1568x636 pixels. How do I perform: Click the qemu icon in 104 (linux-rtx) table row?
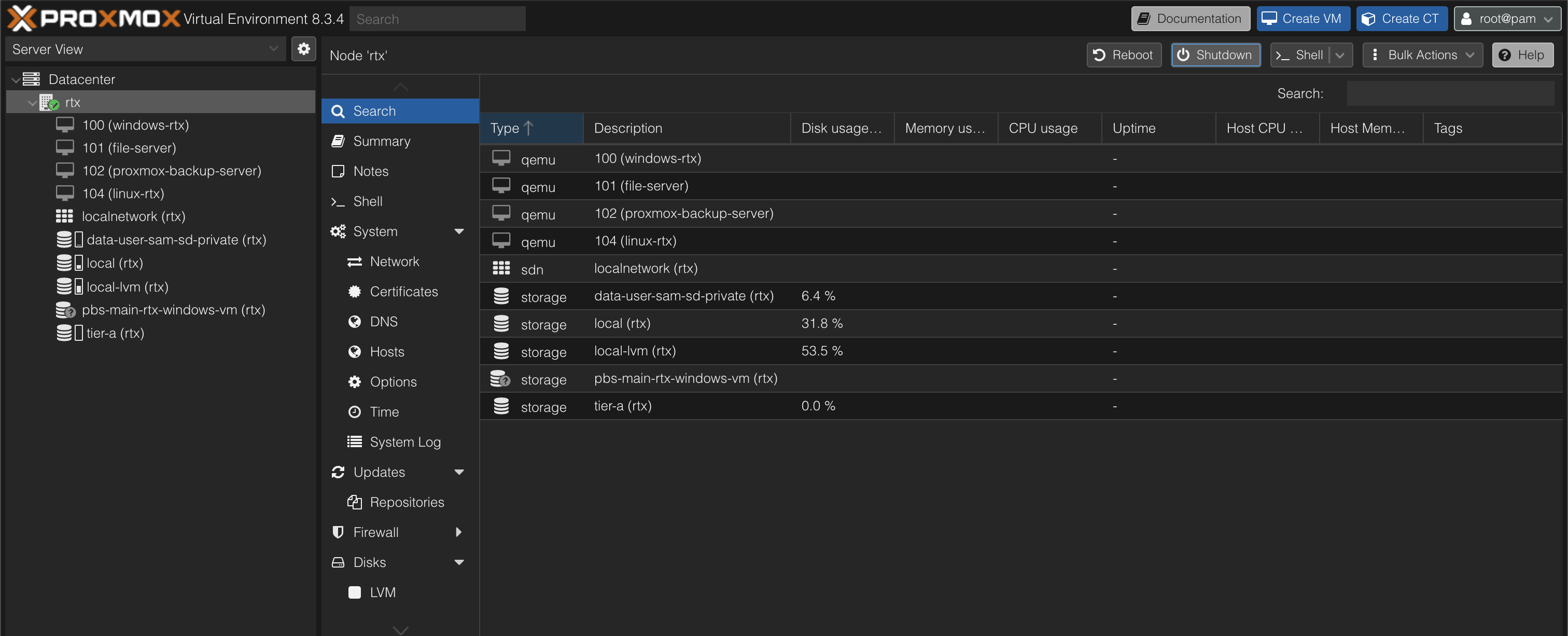coord(501,241)
